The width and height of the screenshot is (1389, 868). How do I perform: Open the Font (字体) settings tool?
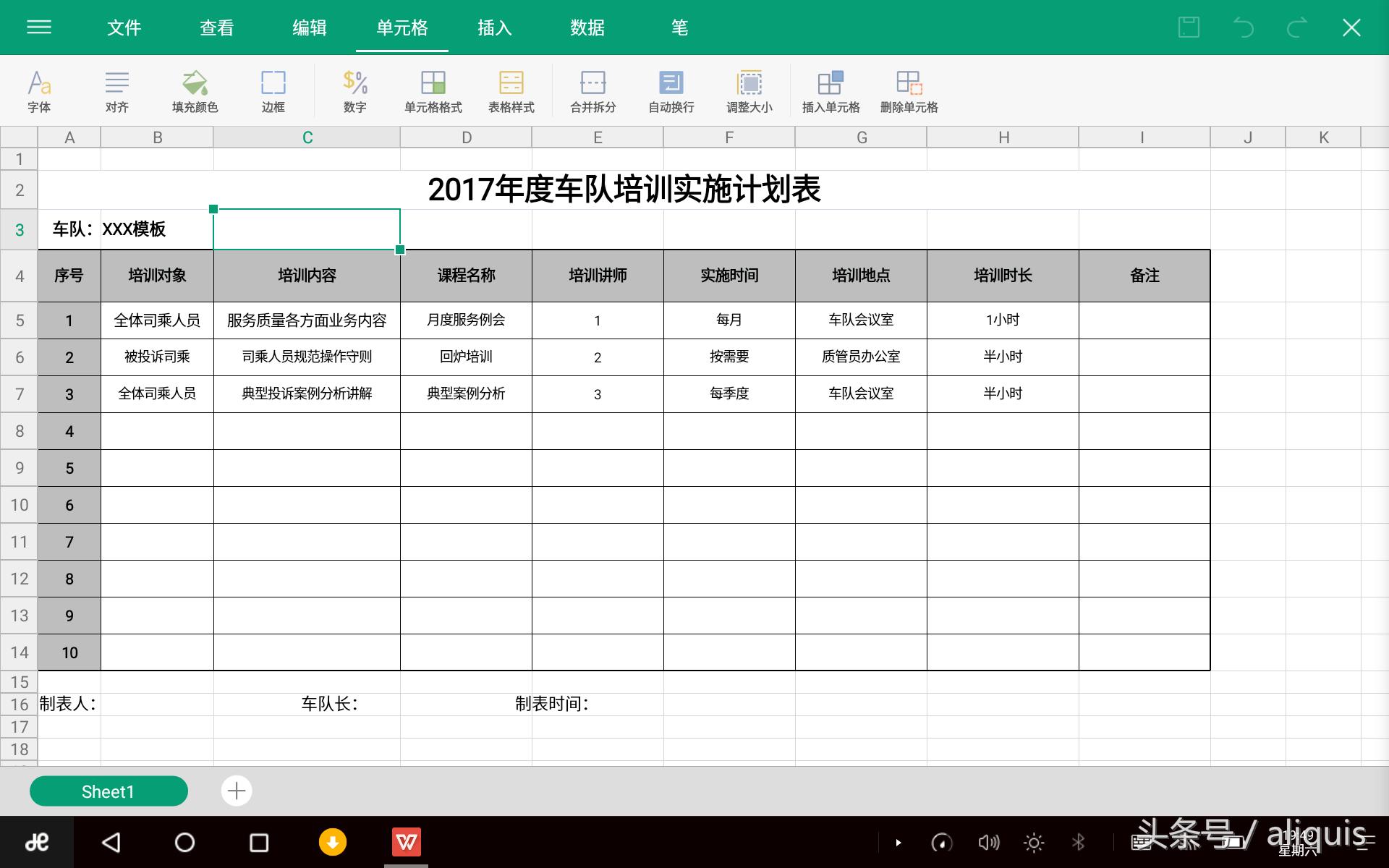(x=40, y=90)
